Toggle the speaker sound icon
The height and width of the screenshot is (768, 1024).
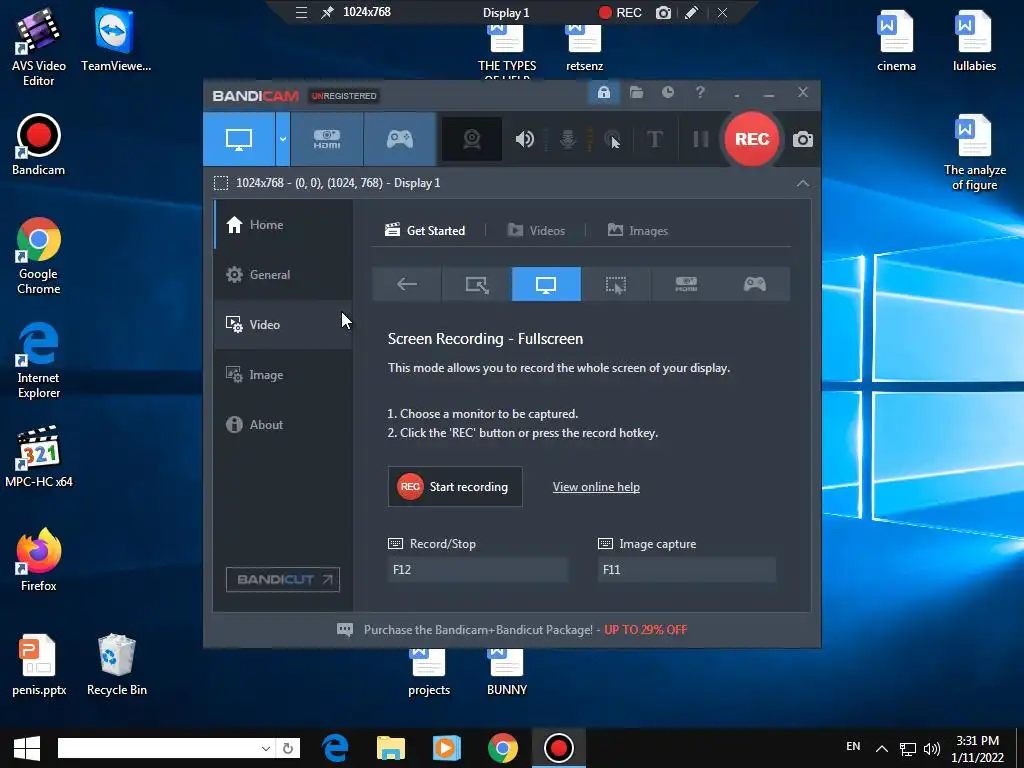[524, 139]
